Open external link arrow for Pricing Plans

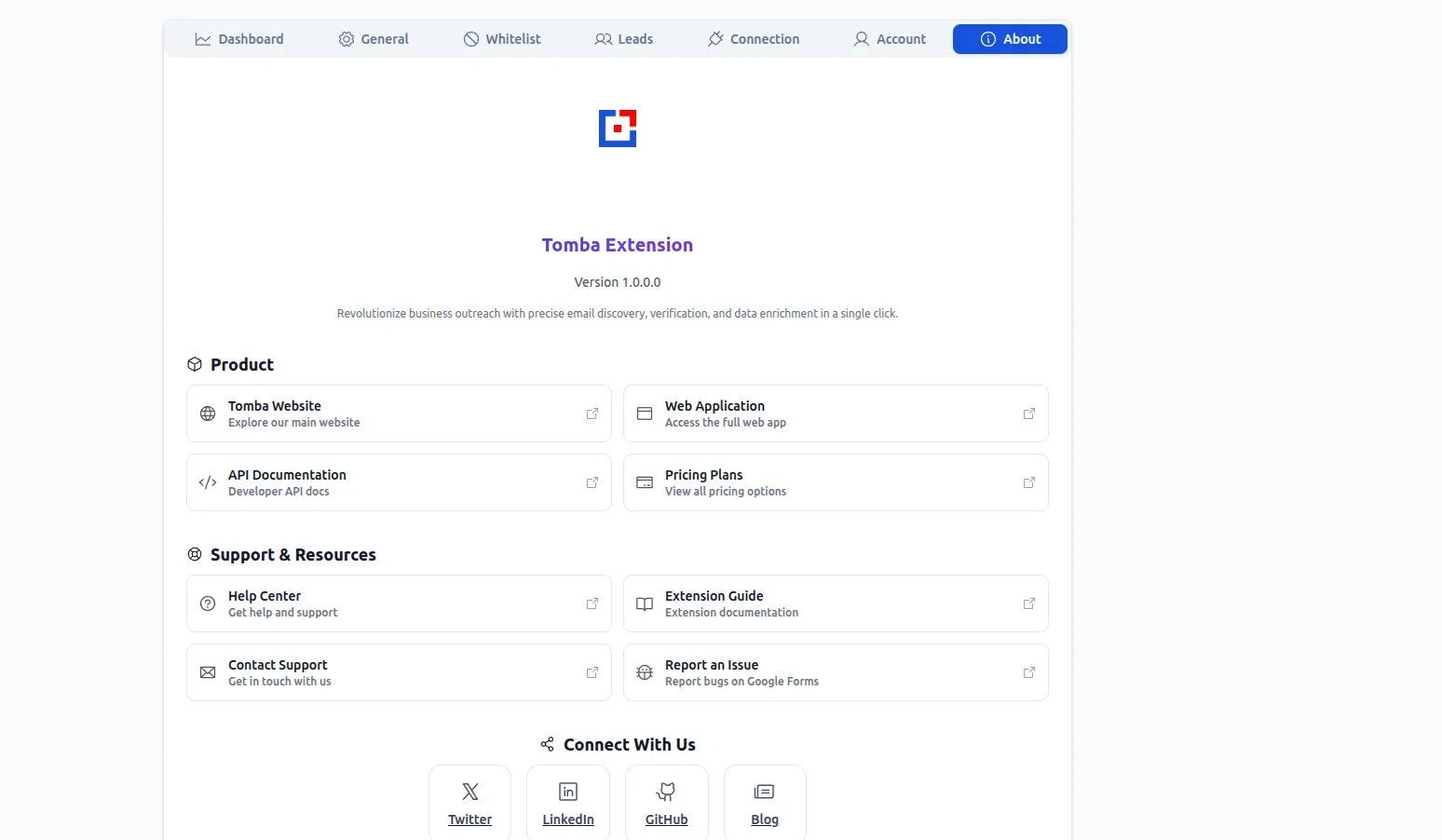click(1029, 482)
